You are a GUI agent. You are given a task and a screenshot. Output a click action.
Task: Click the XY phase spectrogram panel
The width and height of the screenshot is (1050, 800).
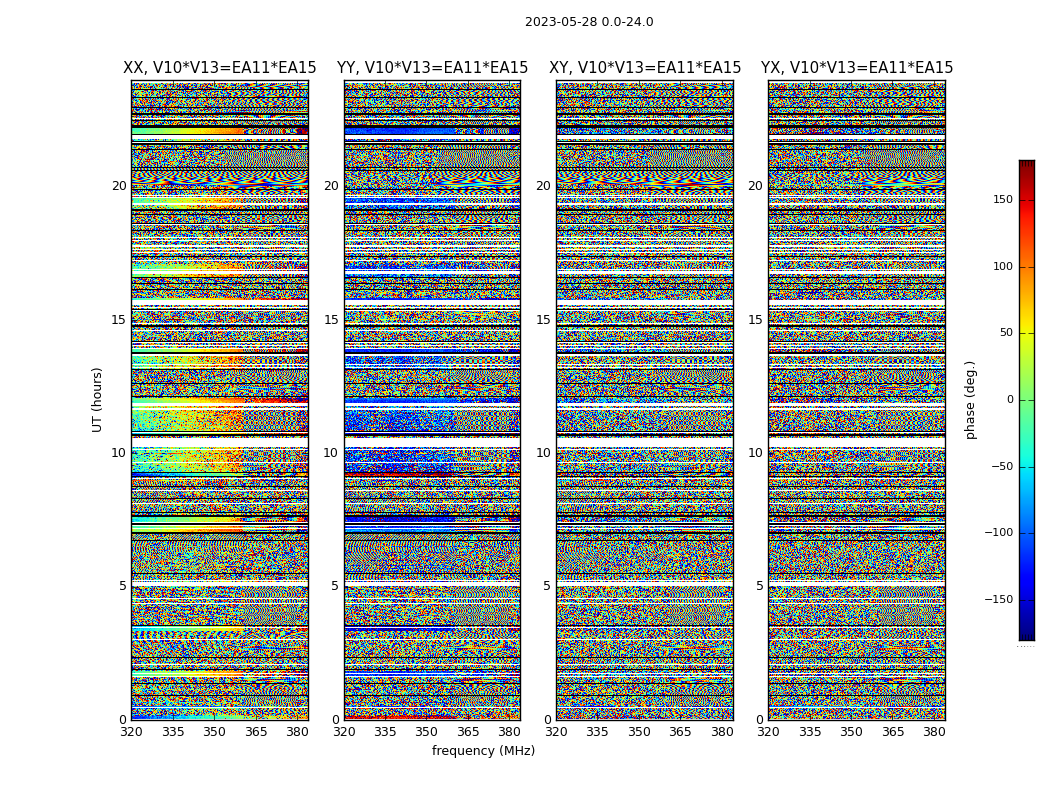(645, 400)
